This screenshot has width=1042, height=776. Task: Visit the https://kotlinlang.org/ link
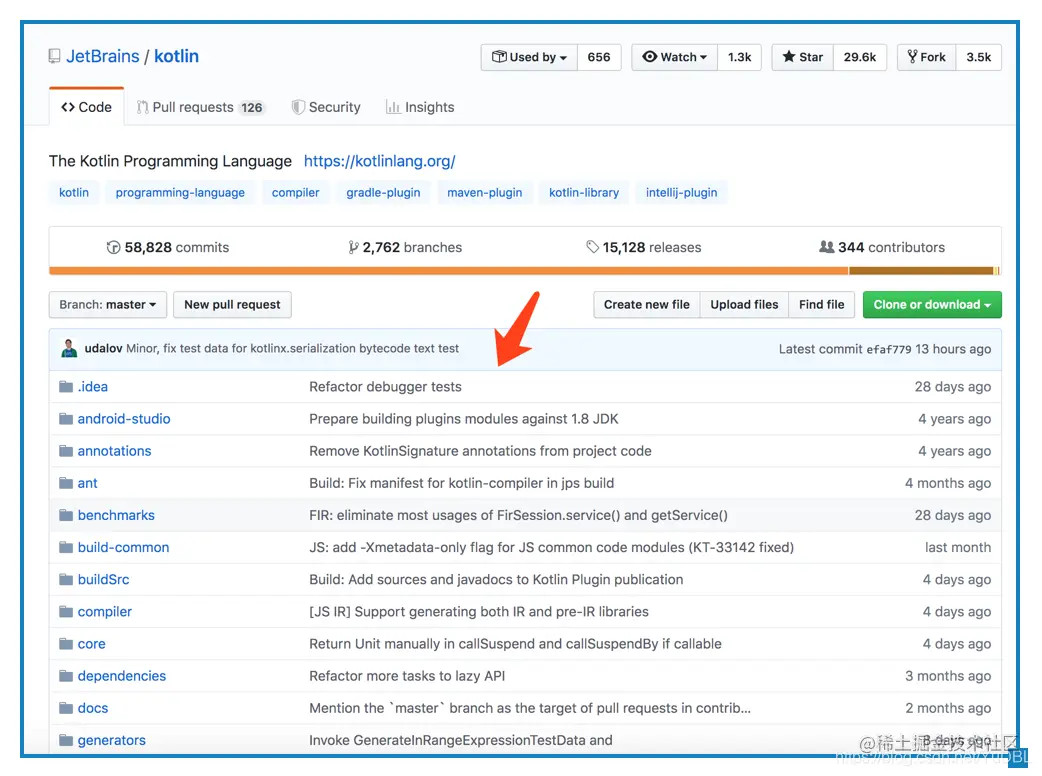pos(379,161)
